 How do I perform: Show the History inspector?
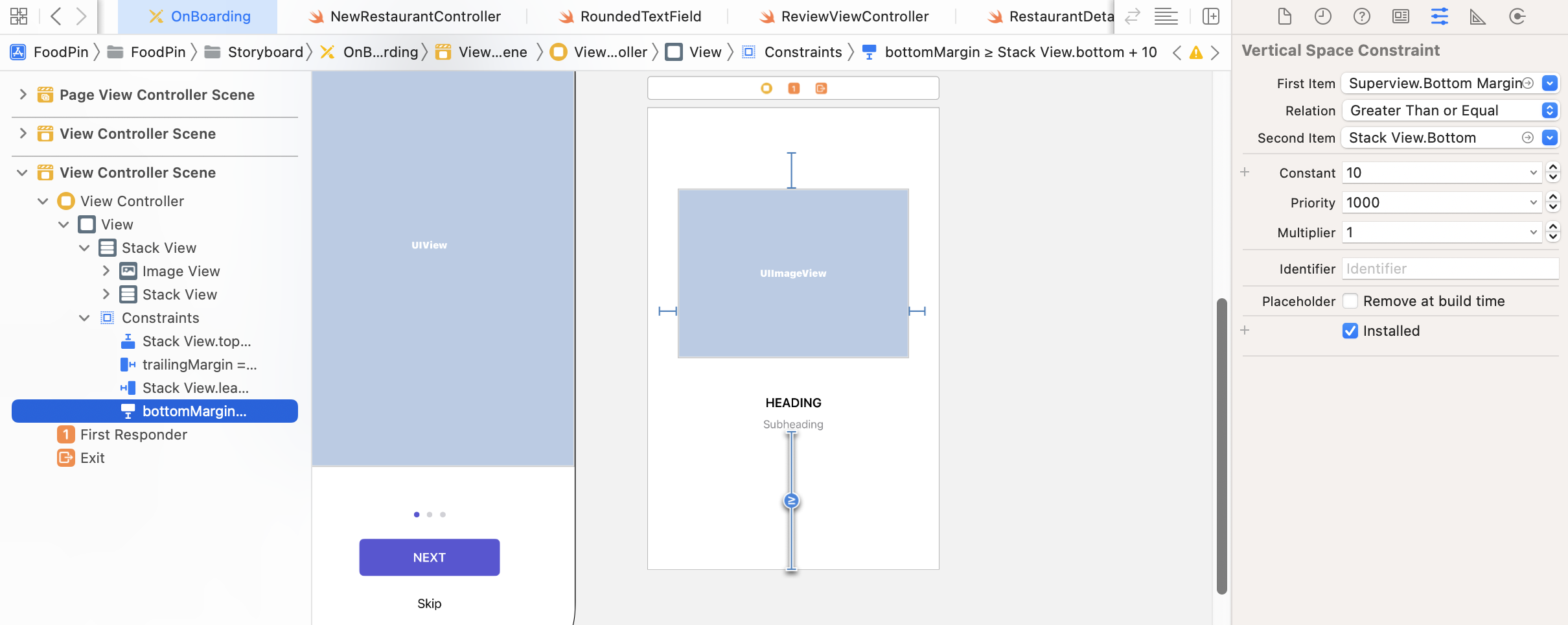[x=1322, y=16]
